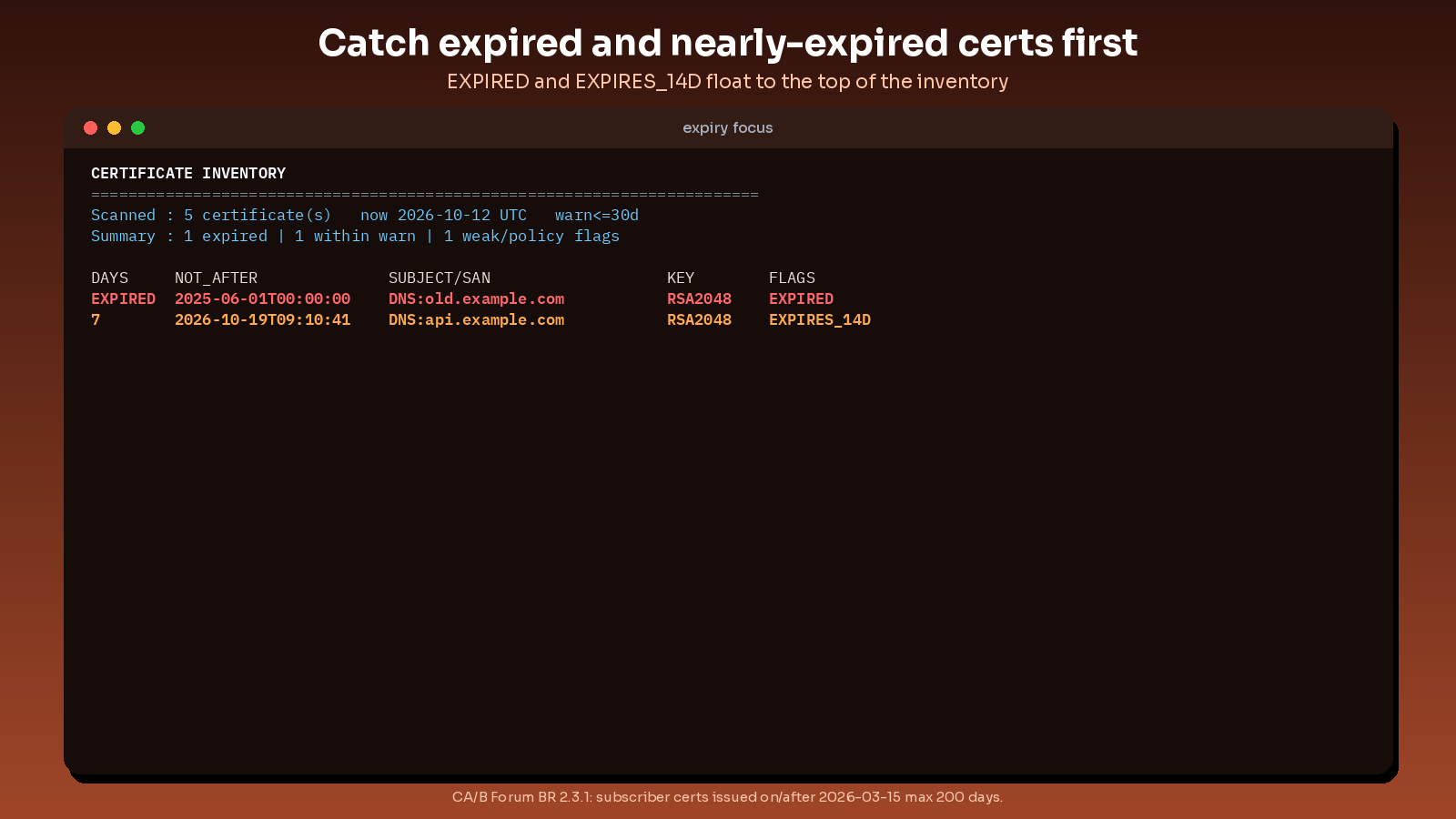Click the CA/B Forum BR 2.3.1 footnote
The height and width of the screenshot is (819, 1456).
[x=728, y=797]
